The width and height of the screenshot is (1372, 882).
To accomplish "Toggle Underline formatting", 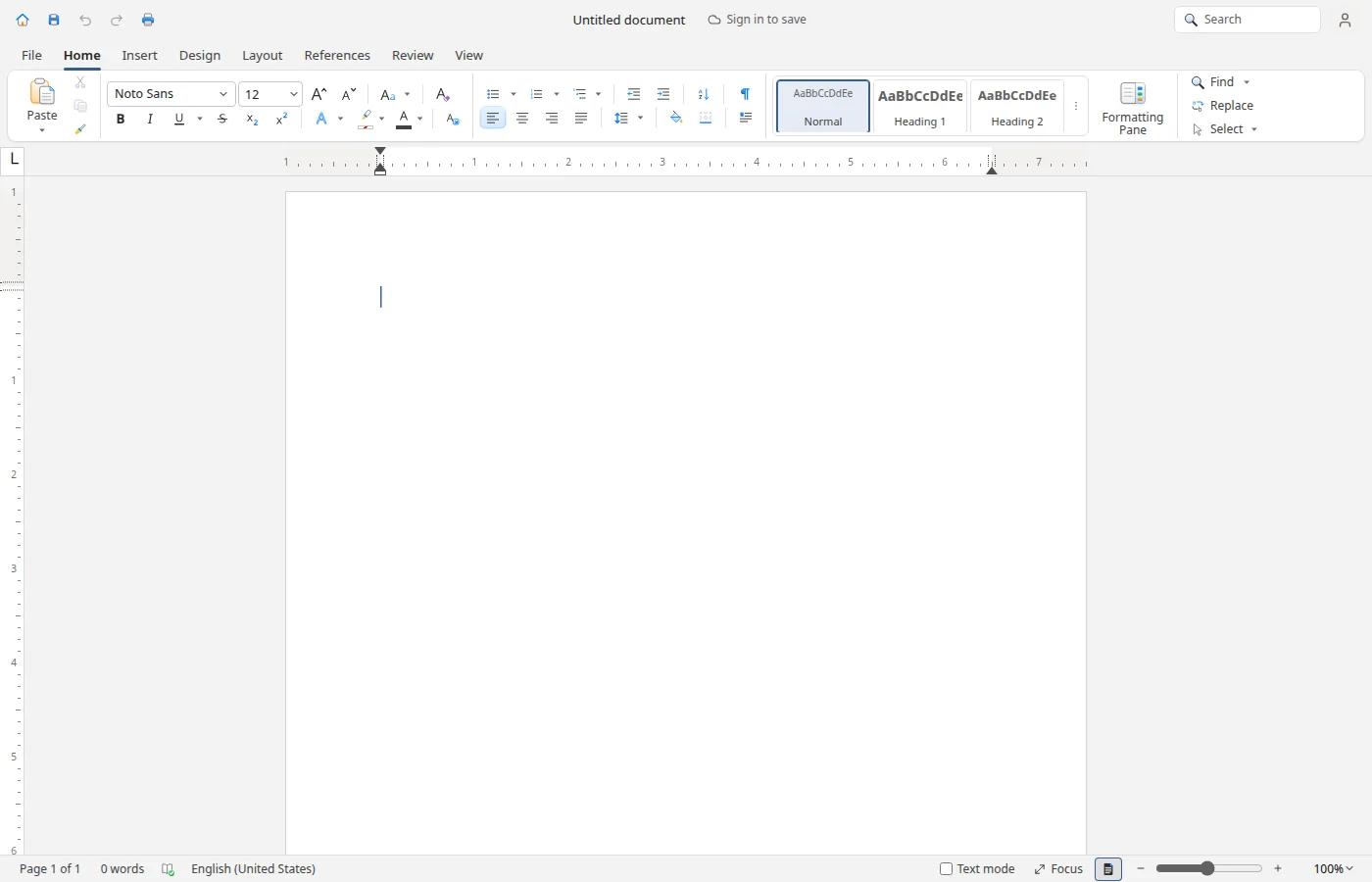I will (179, 119).
